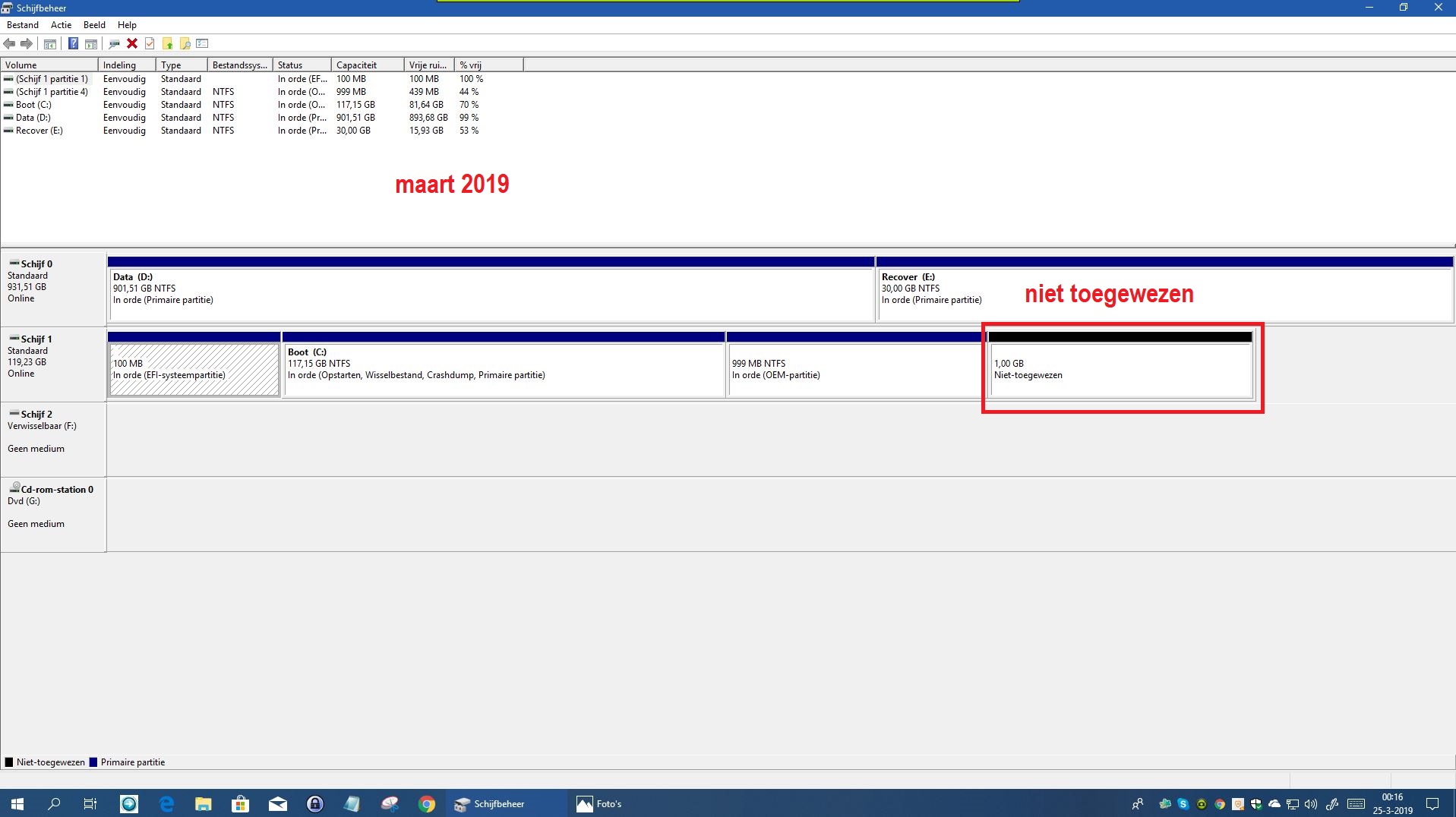Select the 100 MB EFI system partition
This screenshot has width=1456, height=817.
(194, 370)
